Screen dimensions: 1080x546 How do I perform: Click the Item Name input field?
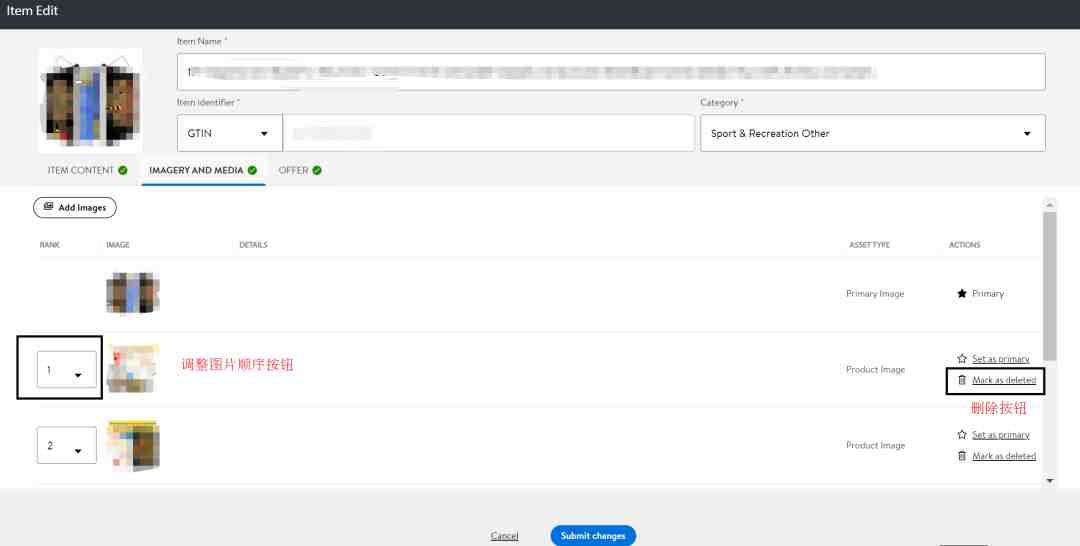coord(611,72)
